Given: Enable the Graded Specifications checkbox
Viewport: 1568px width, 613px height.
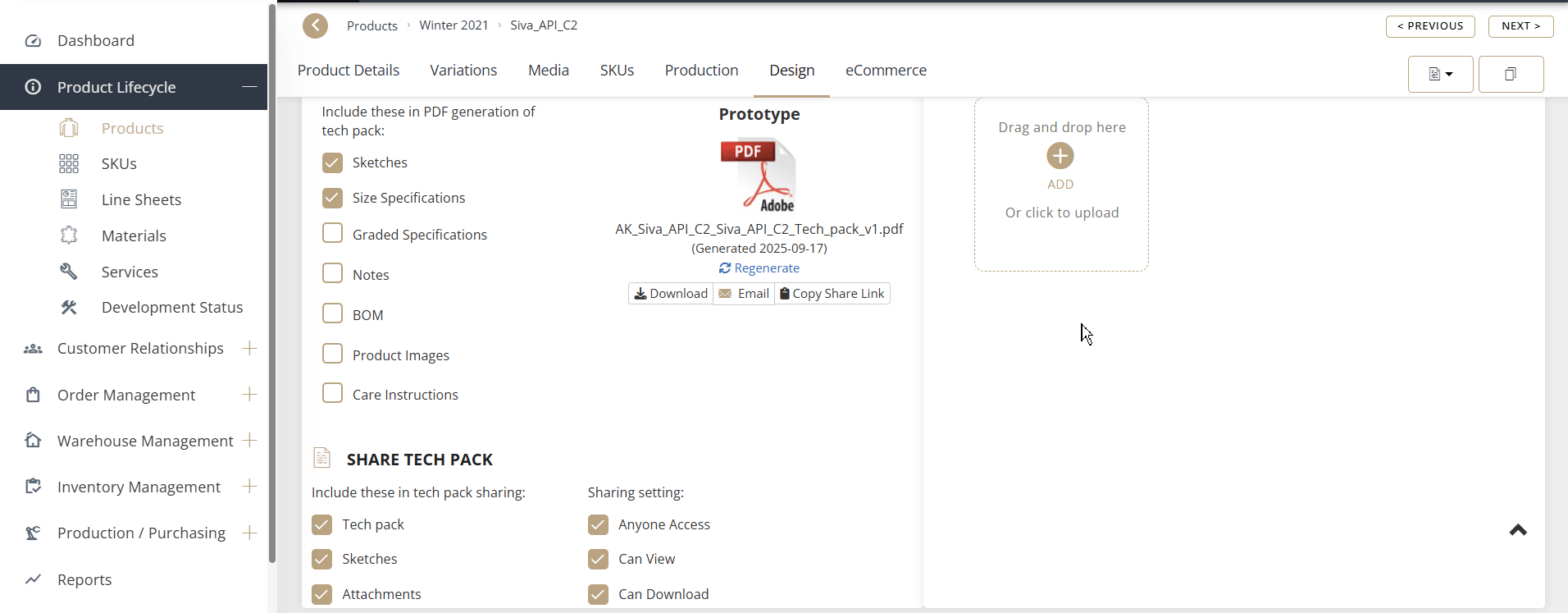Looking at the screenshot, I should click(x=332, y=234).
